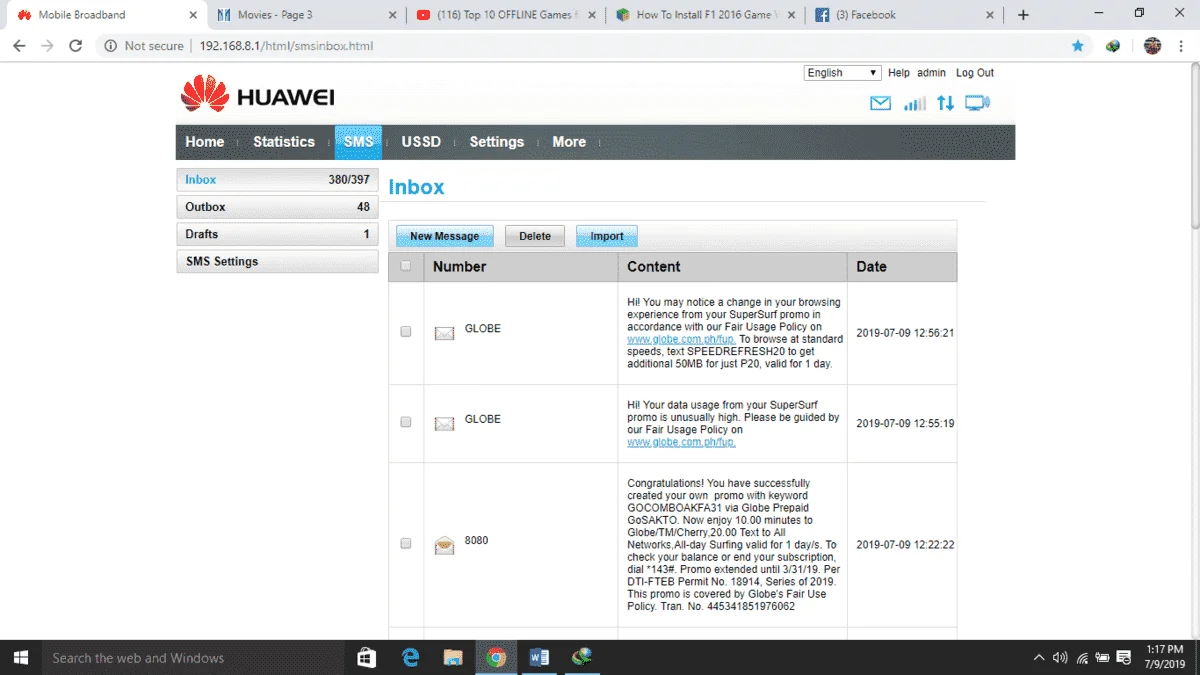Click the date 2019-07-09 12:22:22
The height and width of the screenshot is (675, 1200).
click(905, 545)
